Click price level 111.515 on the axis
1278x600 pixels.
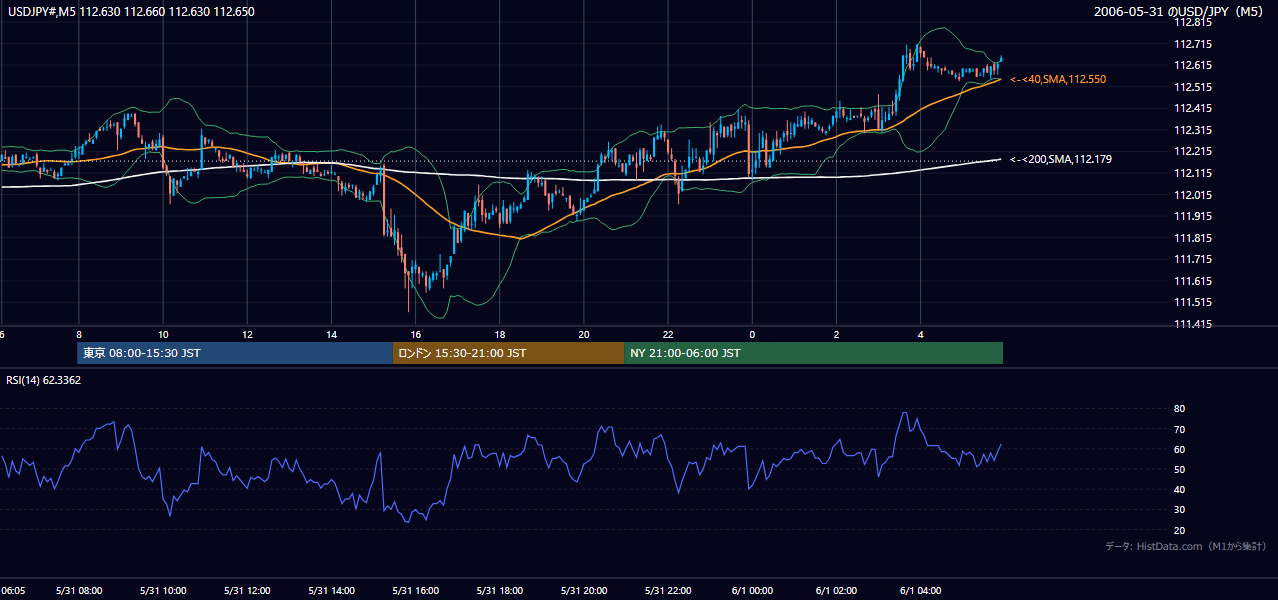[x=1192, y=302]
